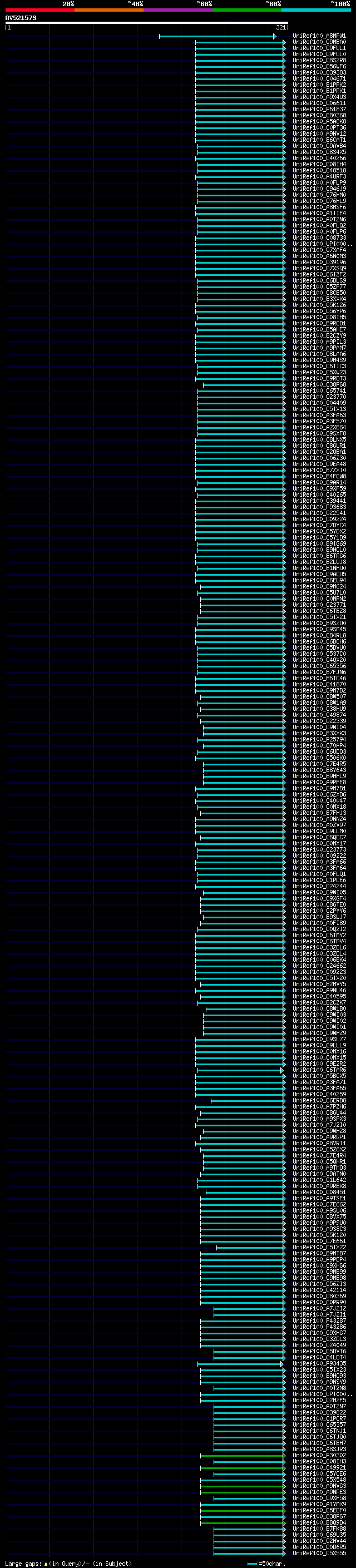Screen dimensions: 356x1568
Task: Click label UniRef100_B9SLJ7
Action: coord(319,917)
